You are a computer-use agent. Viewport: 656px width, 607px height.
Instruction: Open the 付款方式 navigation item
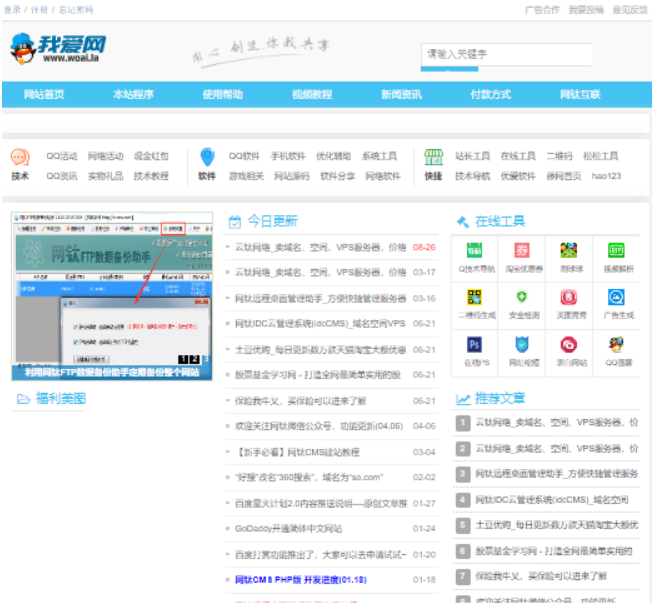tap(490, 95)
